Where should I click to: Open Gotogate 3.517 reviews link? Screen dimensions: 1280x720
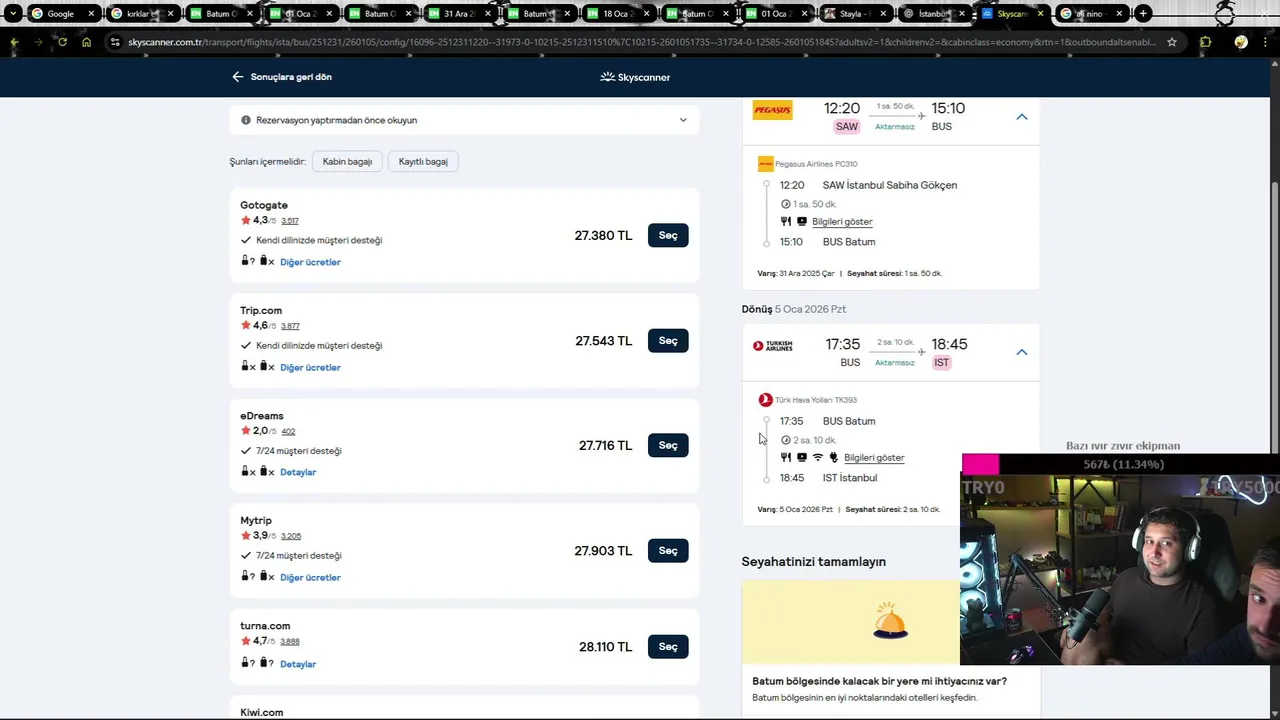coord(289,221)
